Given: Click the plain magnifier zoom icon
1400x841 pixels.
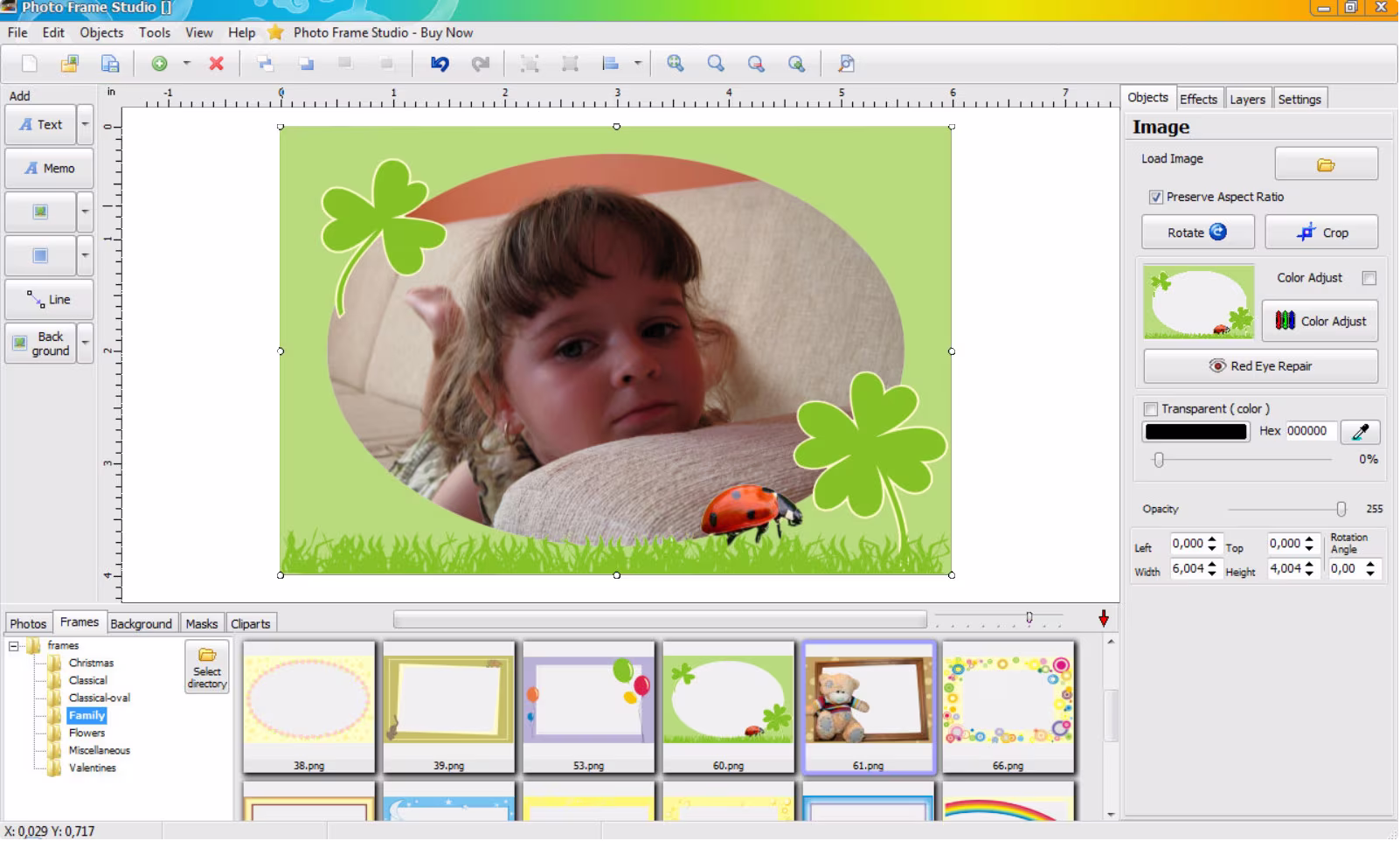Looking at the screenshot, I should tap(716, 64).
